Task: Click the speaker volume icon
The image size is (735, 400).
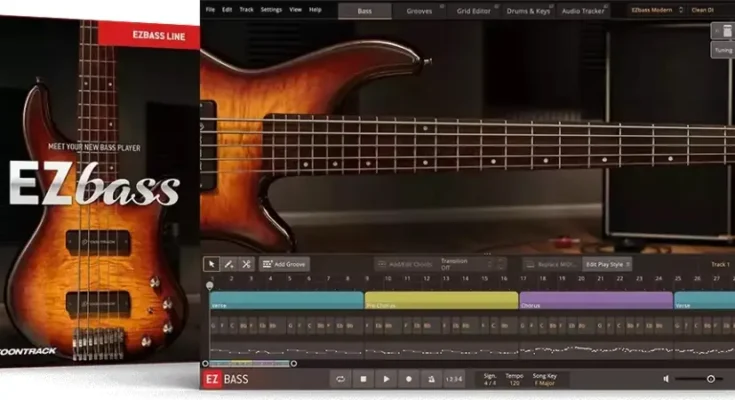Action: pyautogui.click(x=667, y=379)
